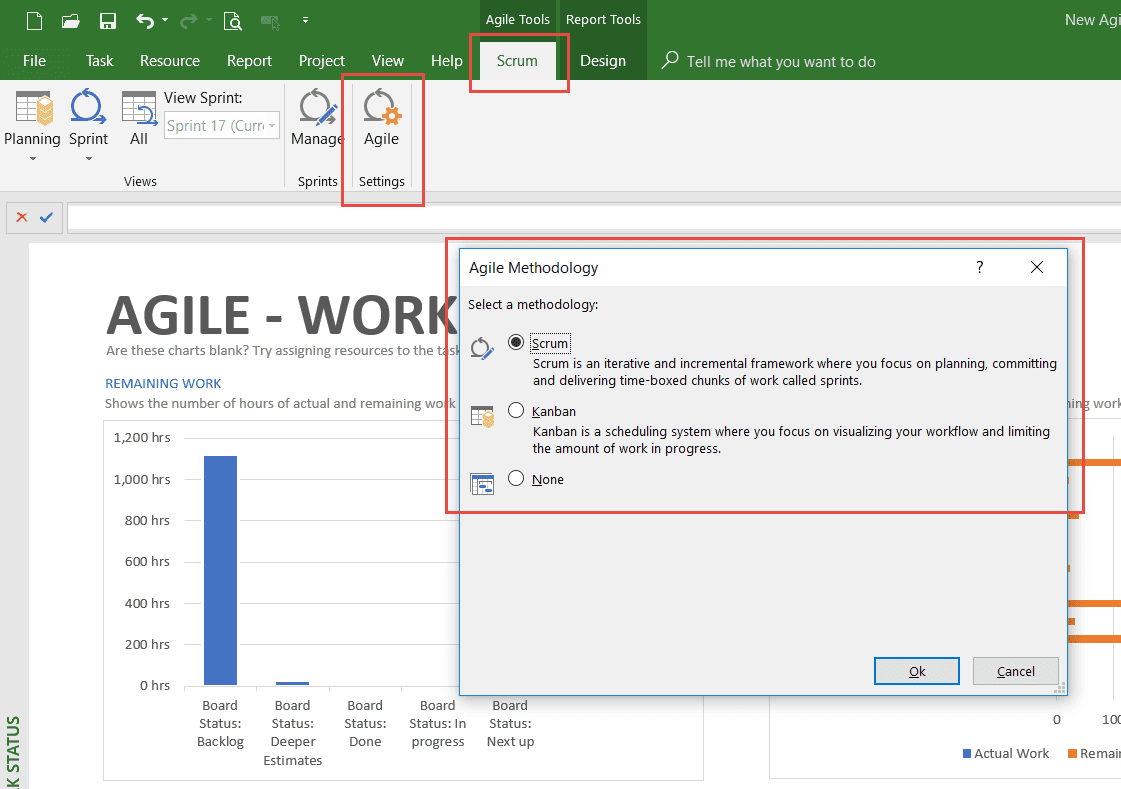
Task: Click the Sprint view icon
Action: [x=88, y=108]
